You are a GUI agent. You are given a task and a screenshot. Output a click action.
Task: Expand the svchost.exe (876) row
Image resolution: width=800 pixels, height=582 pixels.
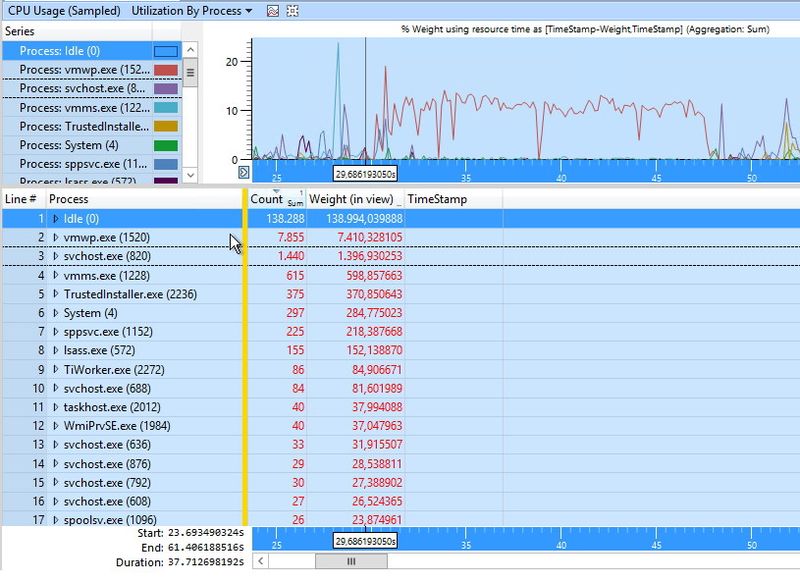56,464
